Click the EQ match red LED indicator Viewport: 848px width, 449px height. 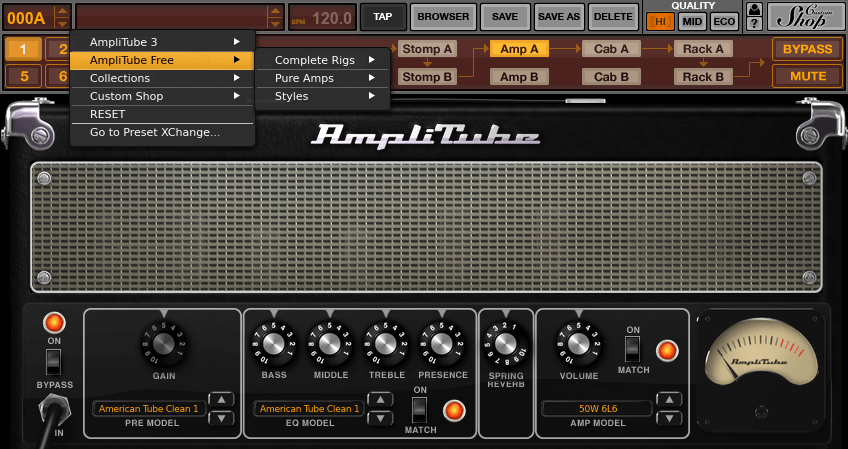(454, 411)
